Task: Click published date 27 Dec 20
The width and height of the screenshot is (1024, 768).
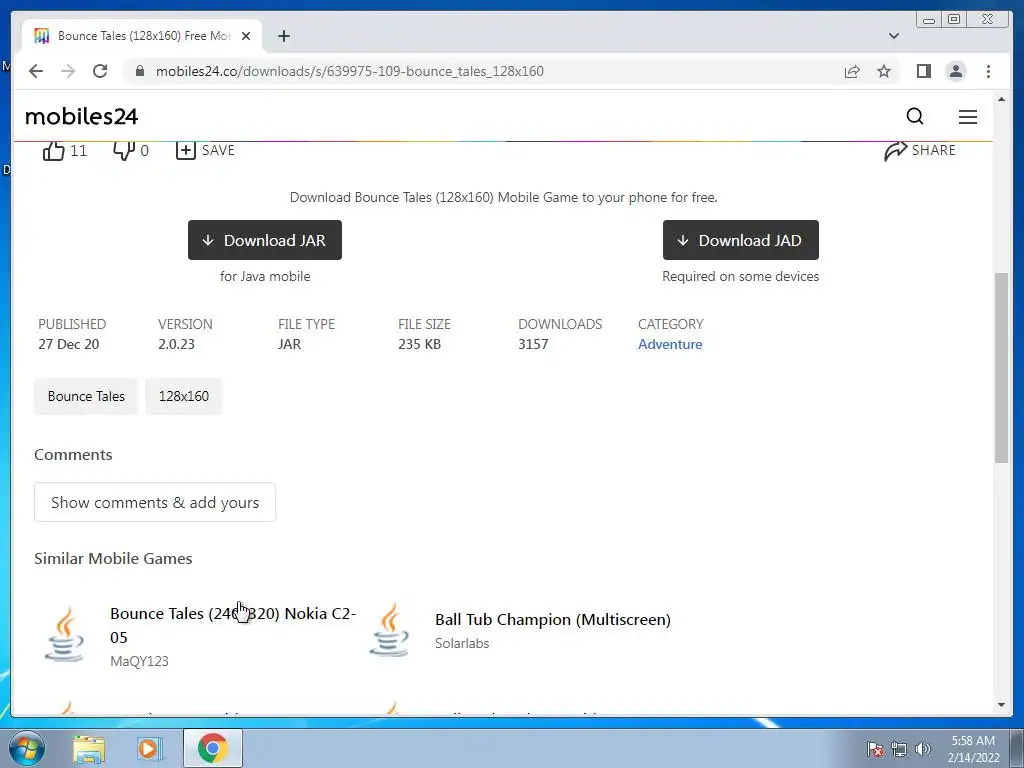Action: [x=69, y=344]
